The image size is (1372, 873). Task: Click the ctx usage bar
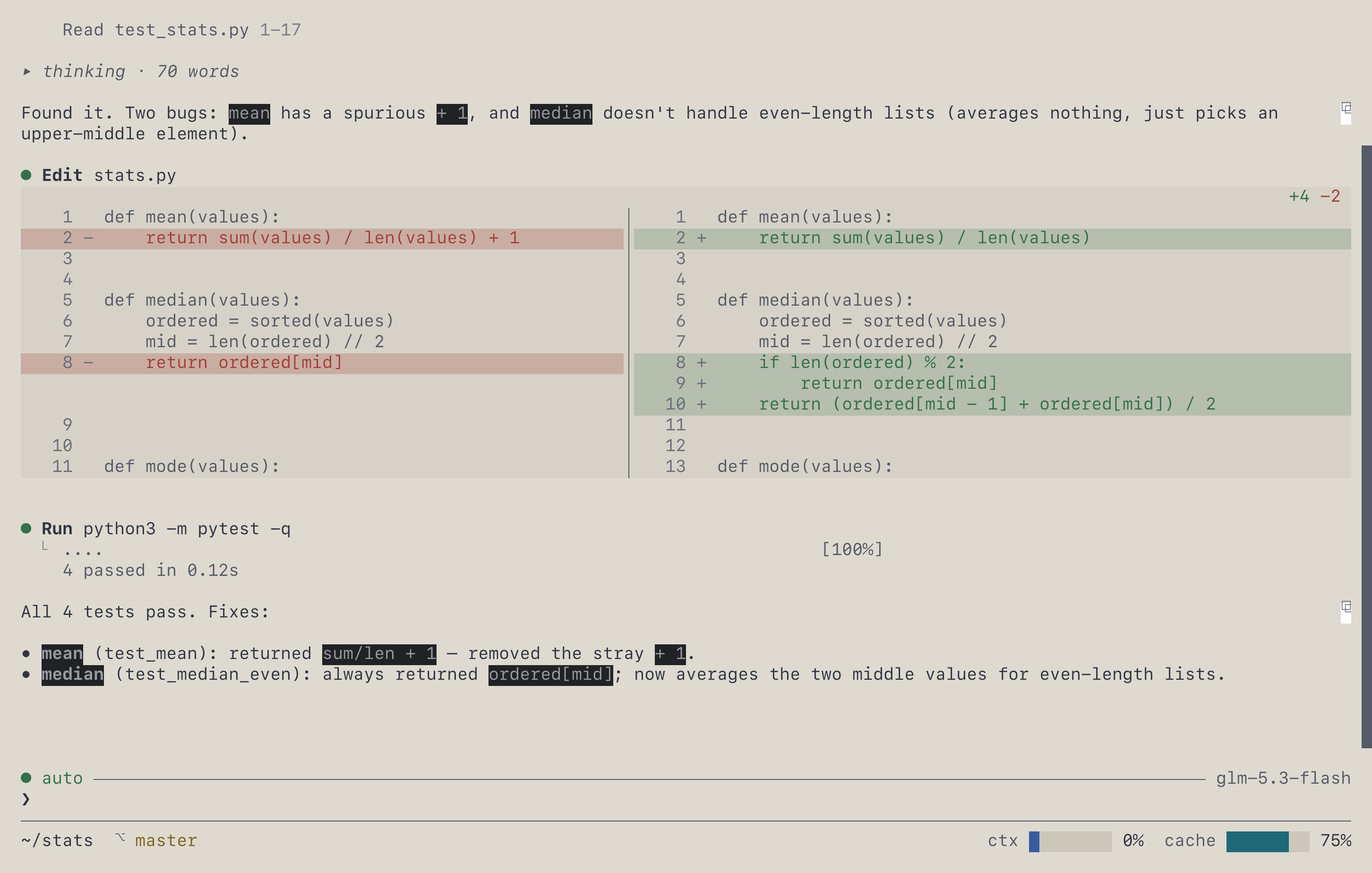pos(1070,841)
